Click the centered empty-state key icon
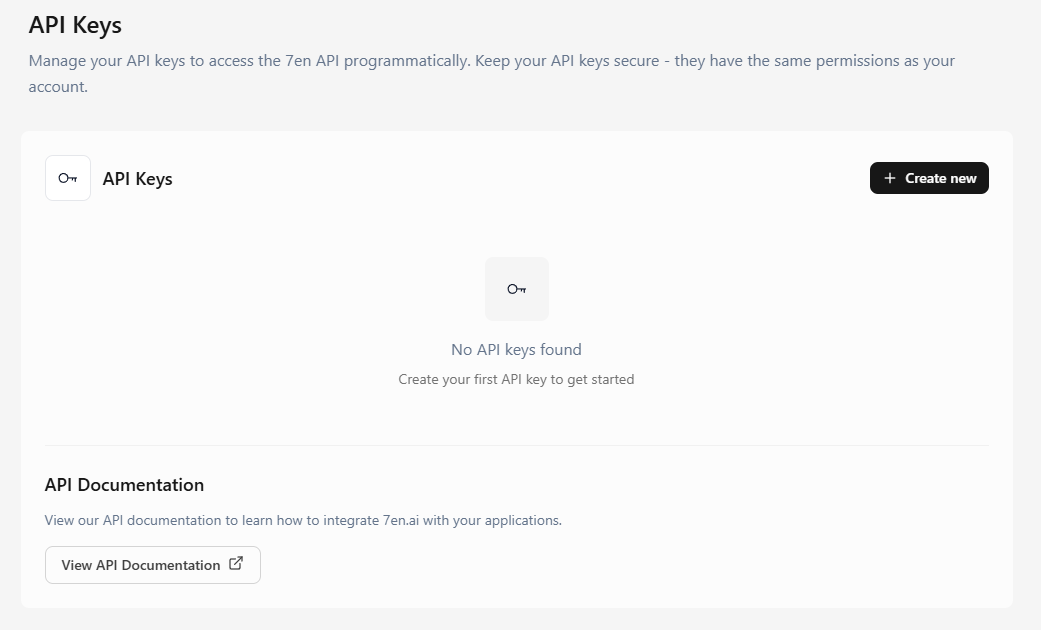Image resolution: width=1041 pixels, height=630 pixels. point(517,289)
